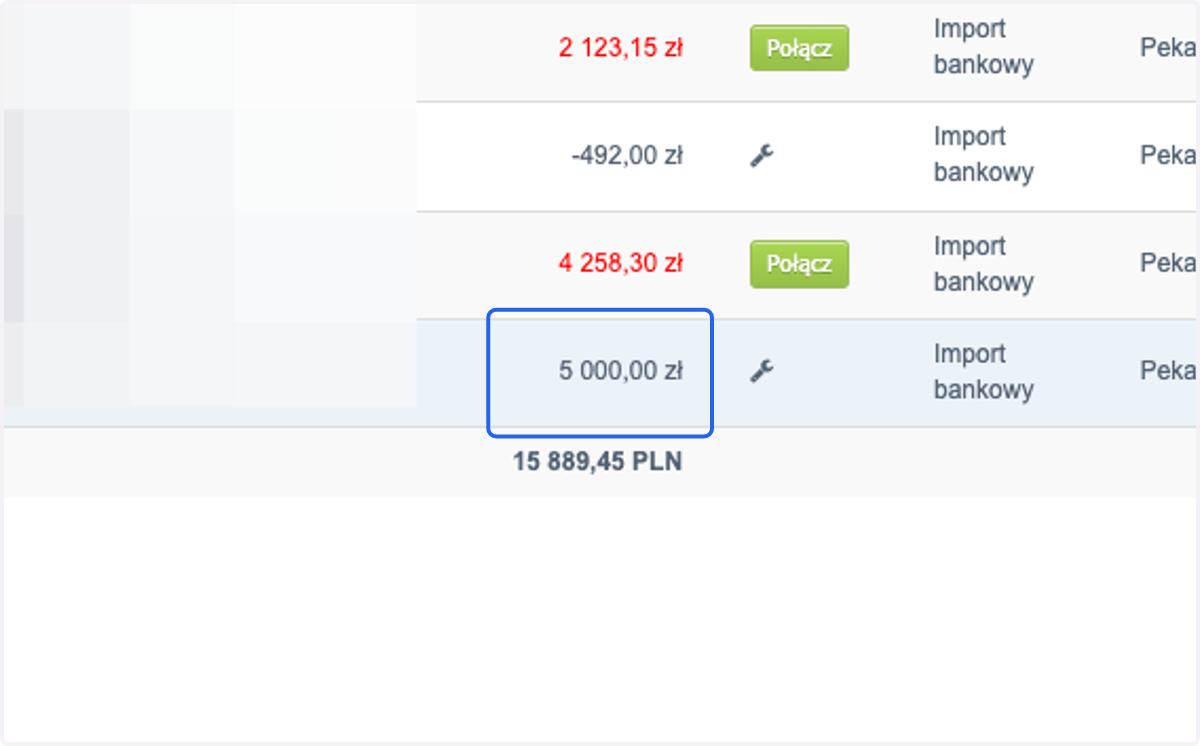Select the -492,00 zł amount cell
Screen dimensions: 1200x746
pyautogui.click(x=627, y=156)
